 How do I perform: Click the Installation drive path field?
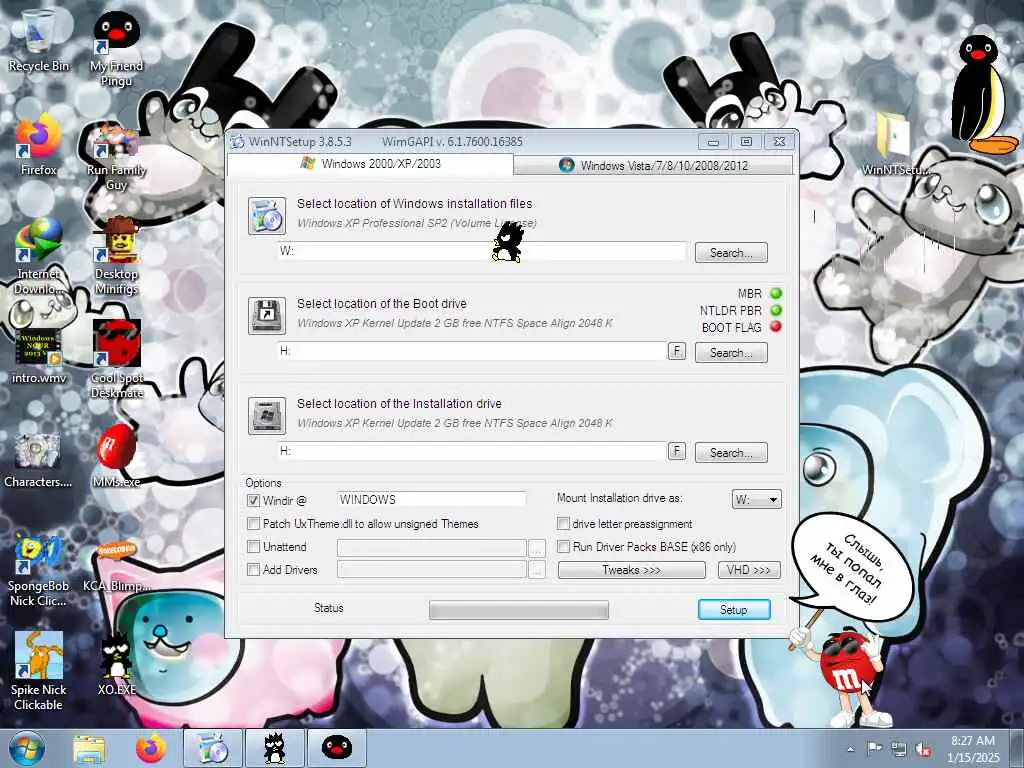[472, 451]
